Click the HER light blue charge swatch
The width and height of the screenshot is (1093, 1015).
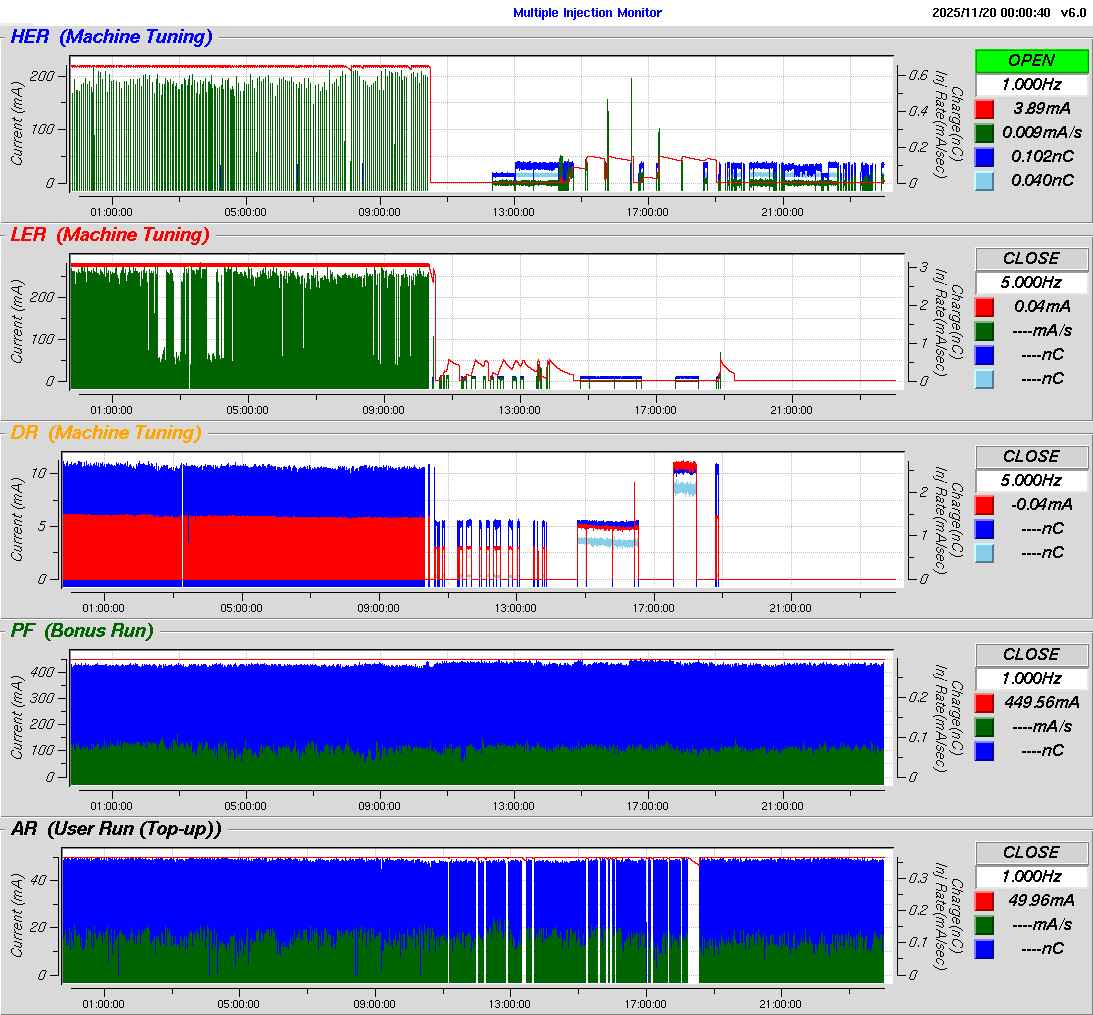point(984,180)
